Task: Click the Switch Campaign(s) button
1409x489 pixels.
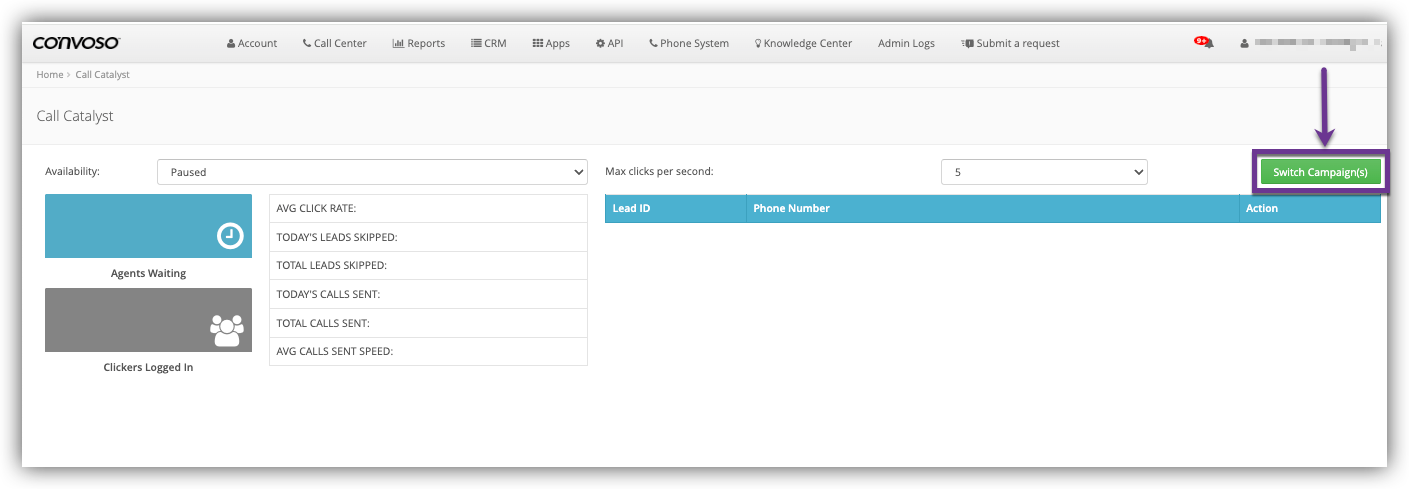Action: 1320,172
